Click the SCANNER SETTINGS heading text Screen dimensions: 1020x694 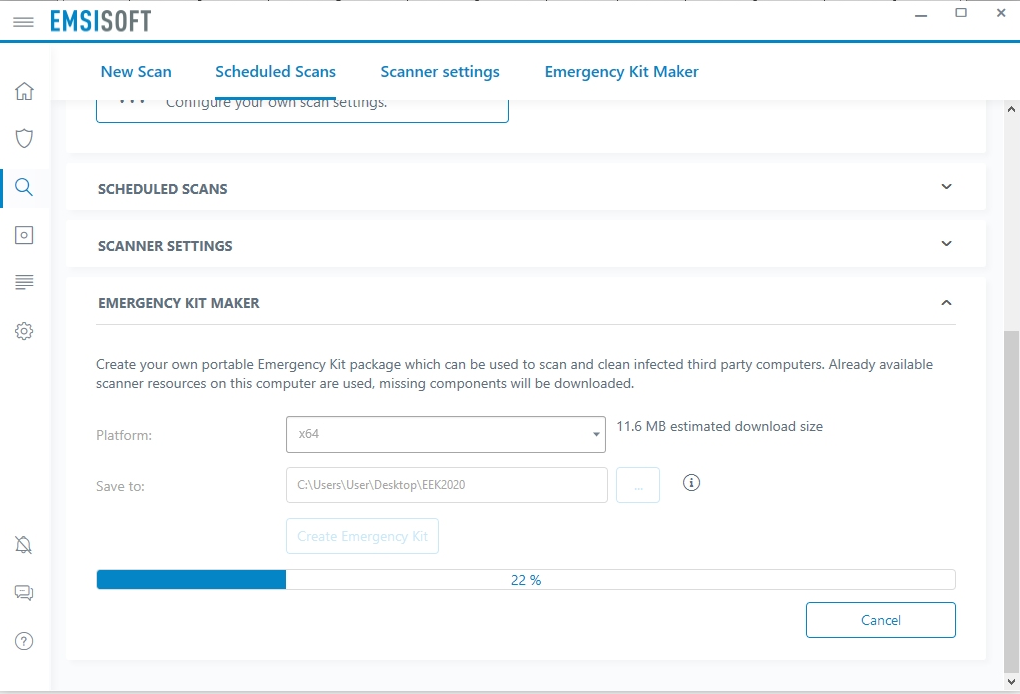click(165, 246)
